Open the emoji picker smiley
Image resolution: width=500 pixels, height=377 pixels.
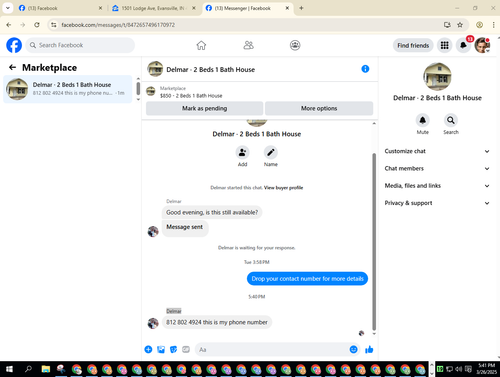pos(354,349)
